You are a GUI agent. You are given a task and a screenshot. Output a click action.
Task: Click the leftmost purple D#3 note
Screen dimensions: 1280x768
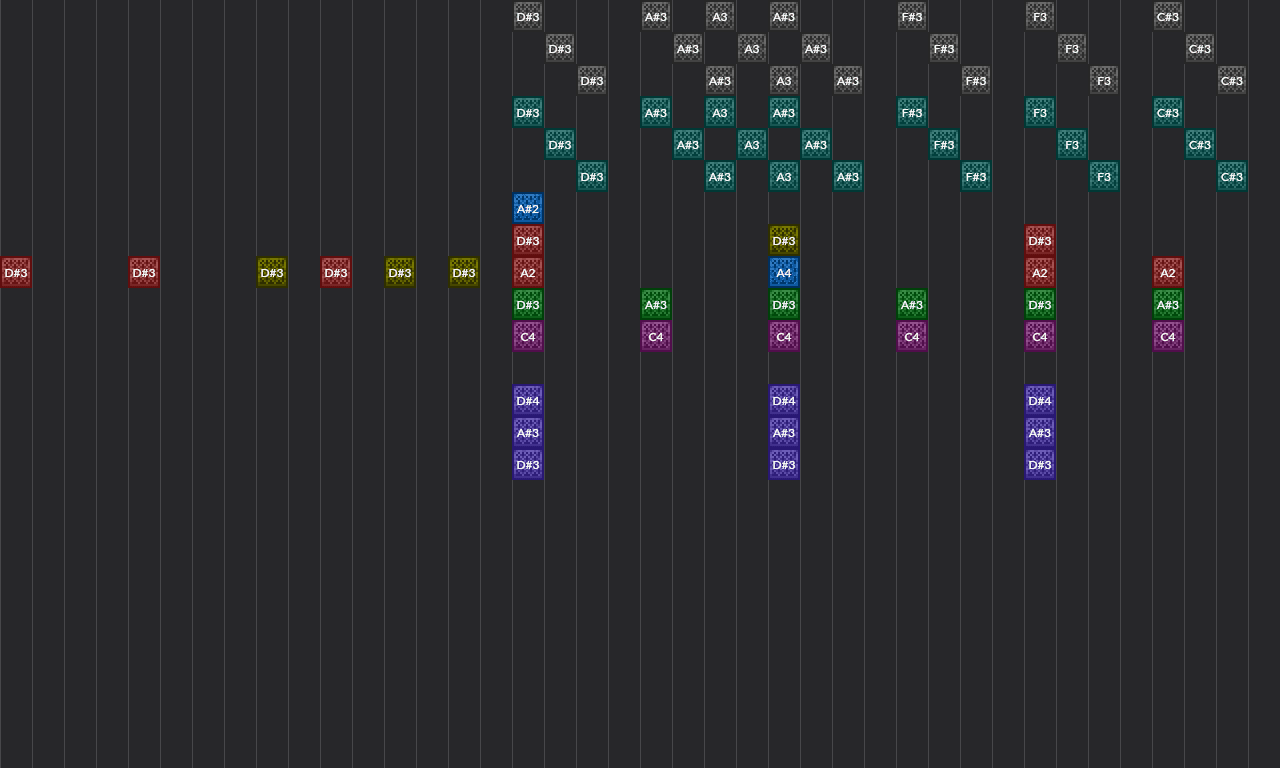(528, 464)
